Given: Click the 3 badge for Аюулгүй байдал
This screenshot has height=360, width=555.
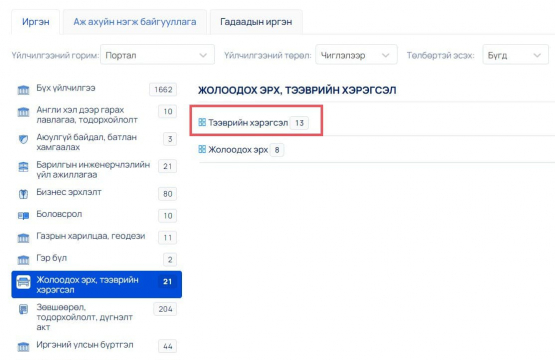Looking at the screenshot, I should (x=170, y=139).
